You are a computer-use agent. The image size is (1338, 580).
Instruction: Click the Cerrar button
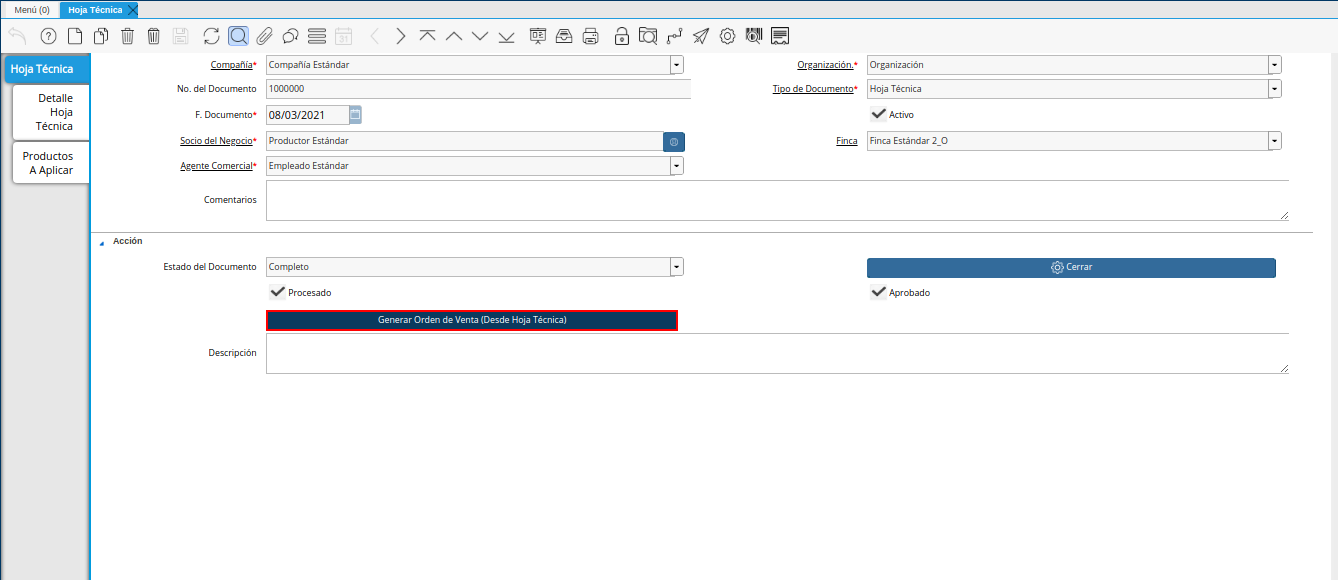point(1071,268)
